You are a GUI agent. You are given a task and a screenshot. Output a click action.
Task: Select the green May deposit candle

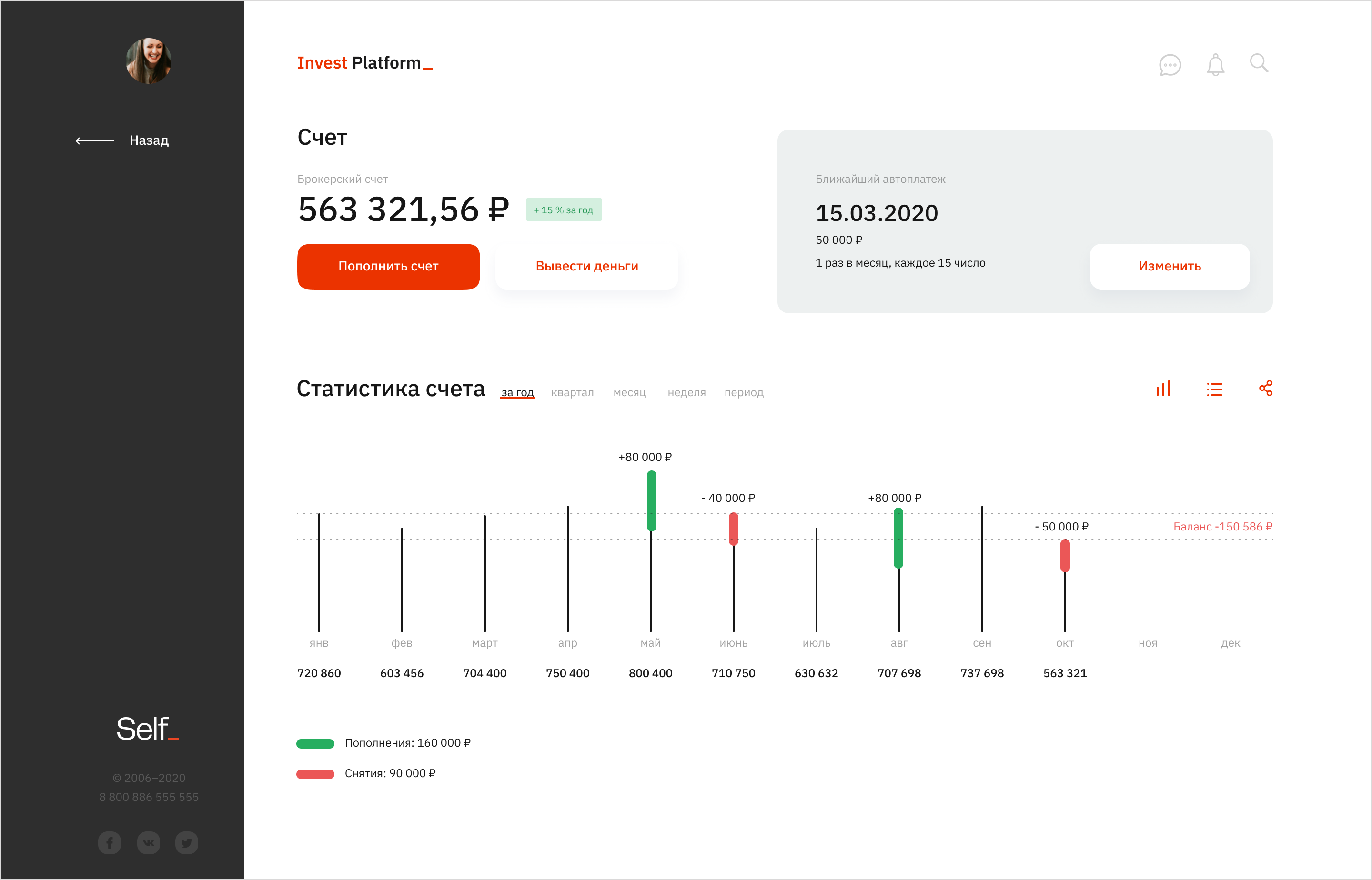pos(651,500)
